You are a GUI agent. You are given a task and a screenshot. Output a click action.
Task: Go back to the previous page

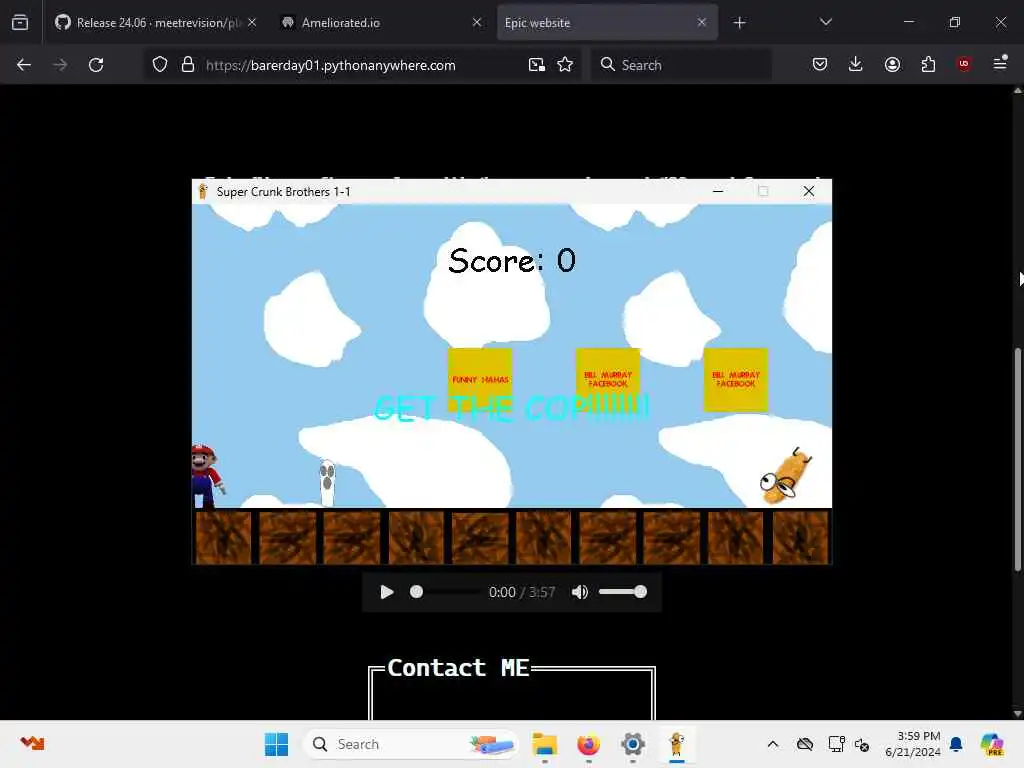point(24,65)
